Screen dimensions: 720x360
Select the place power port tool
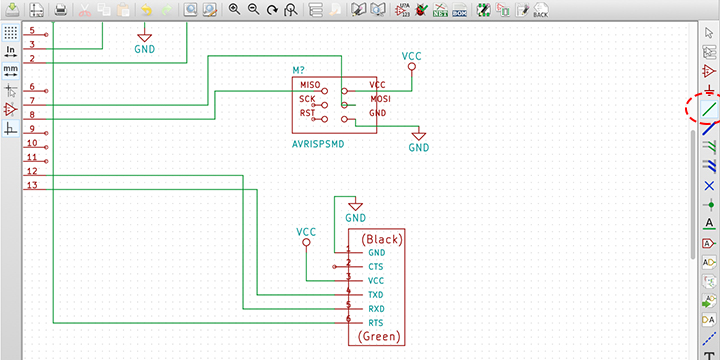pos(709,90)
